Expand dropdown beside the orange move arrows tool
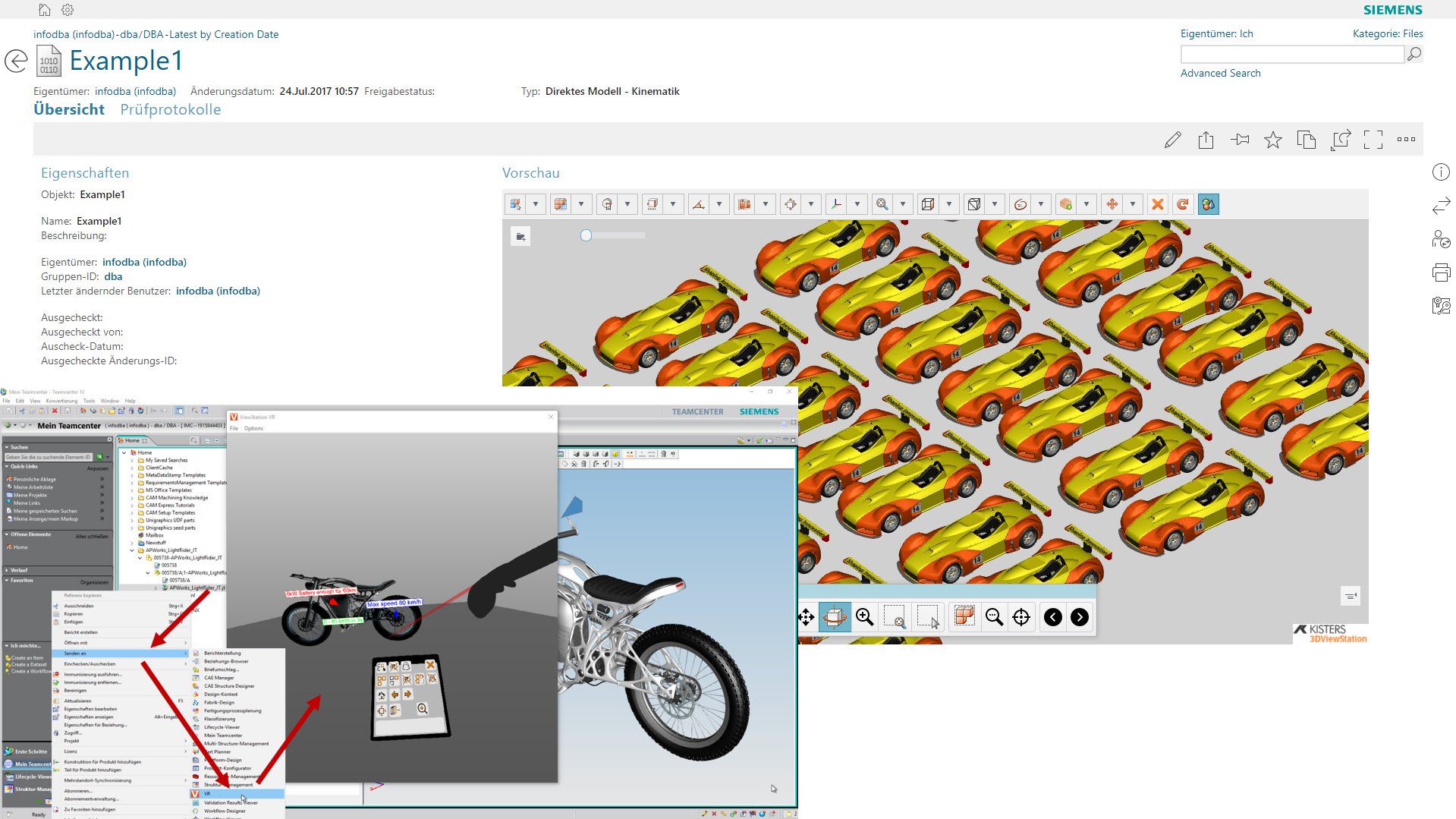The height and width of the screenshot is (819, 1456). [x=1133, y=204]
